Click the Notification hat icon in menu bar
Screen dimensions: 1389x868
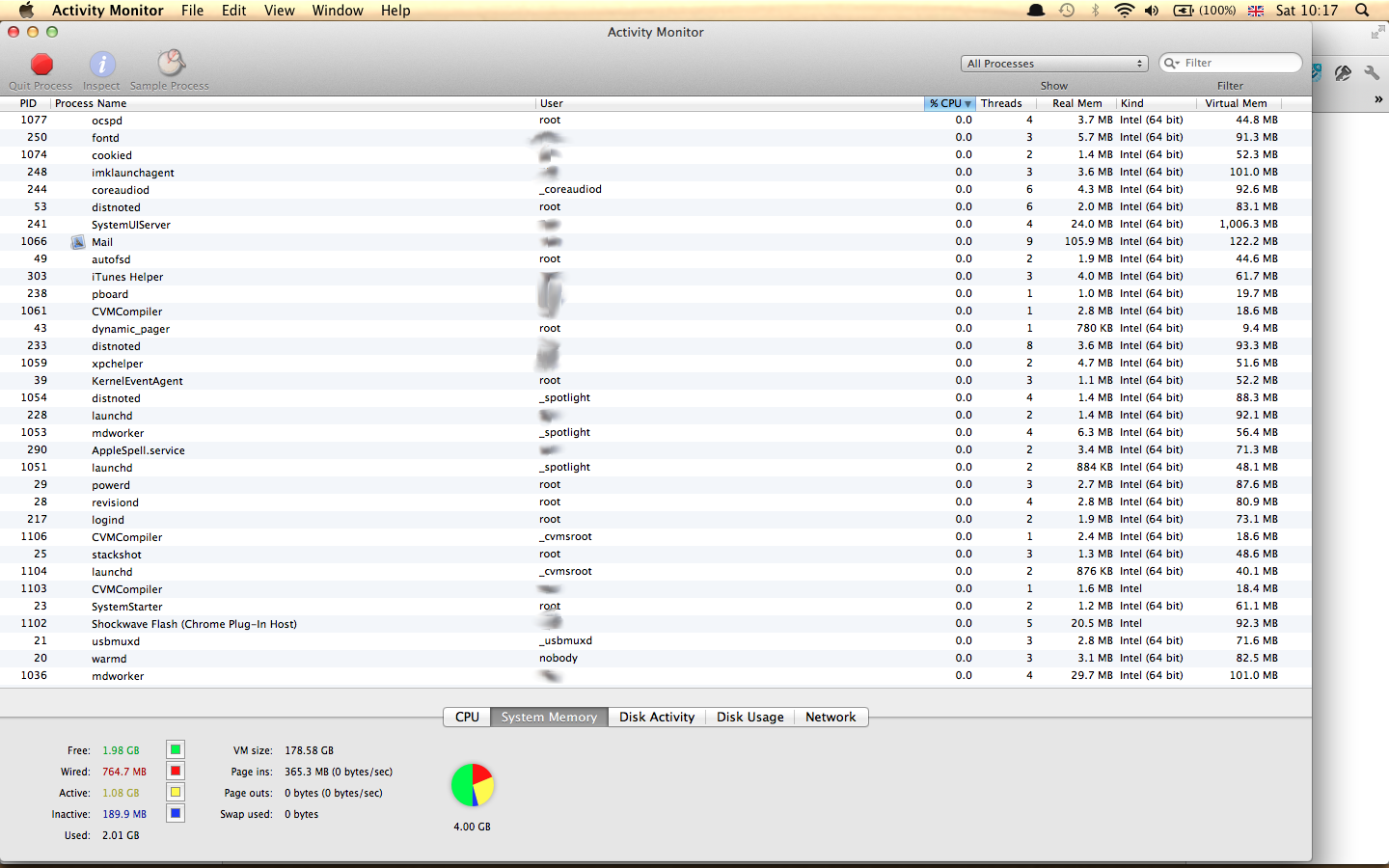click(x=1036, y=10)
